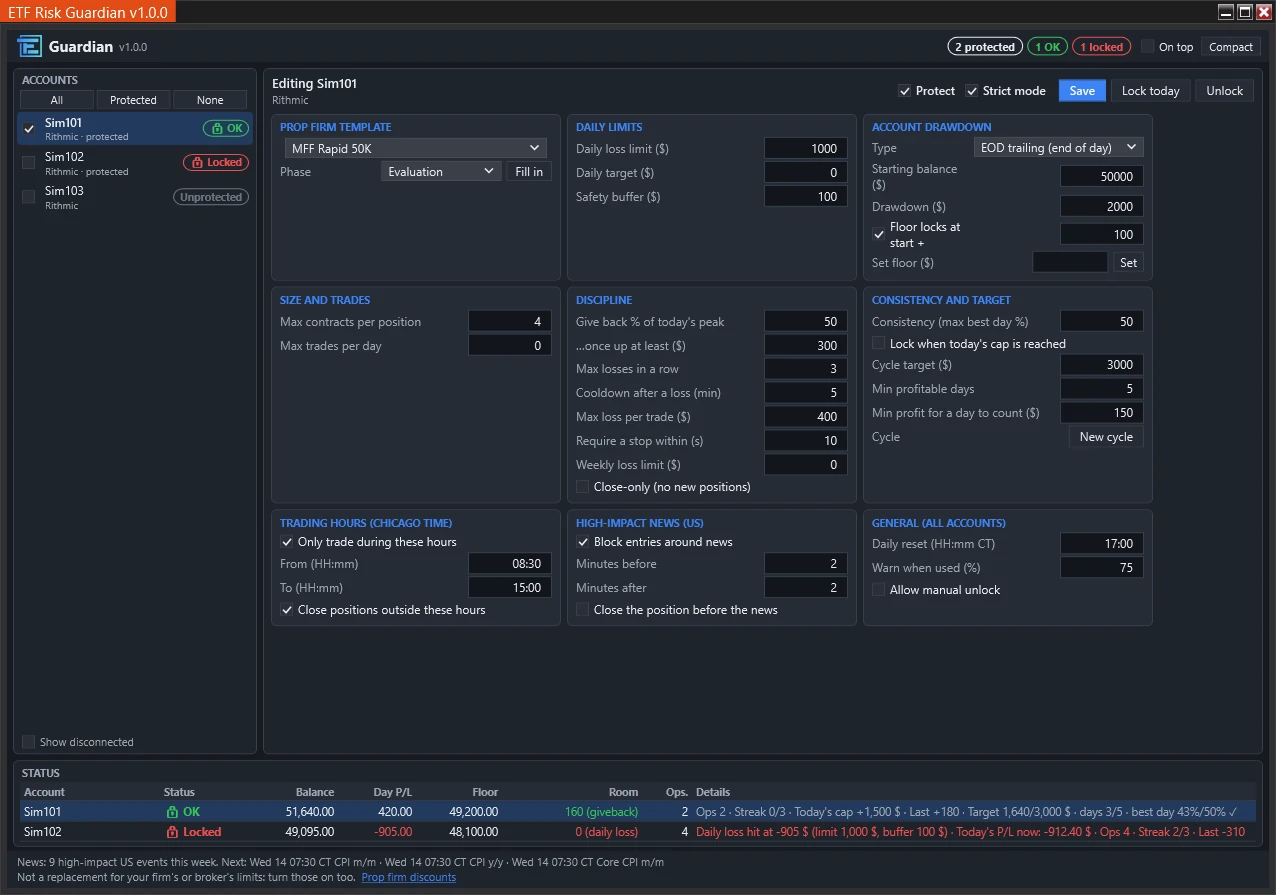1276x895 pixels.
Task: Select the Sim103 account row
Action: 135,197
